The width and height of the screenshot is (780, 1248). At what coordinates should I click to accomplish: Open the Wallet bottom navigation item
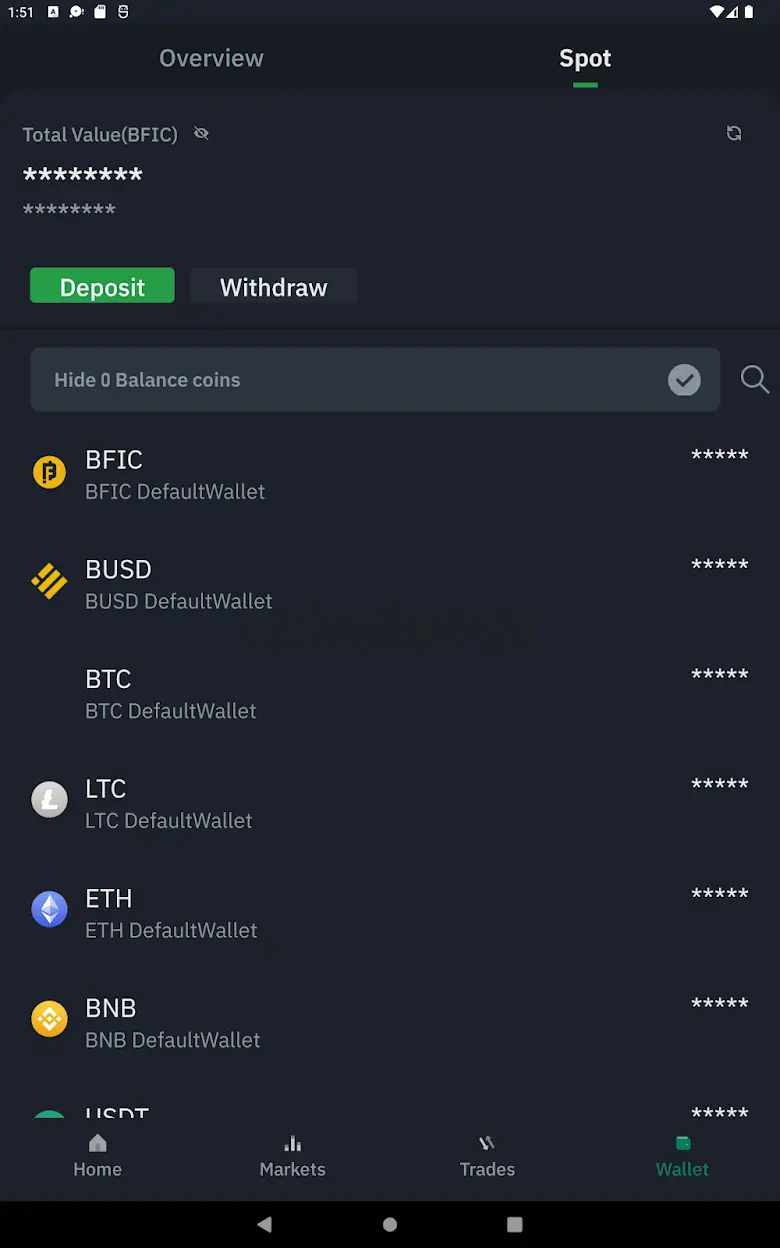click(x=682, y=1156)
